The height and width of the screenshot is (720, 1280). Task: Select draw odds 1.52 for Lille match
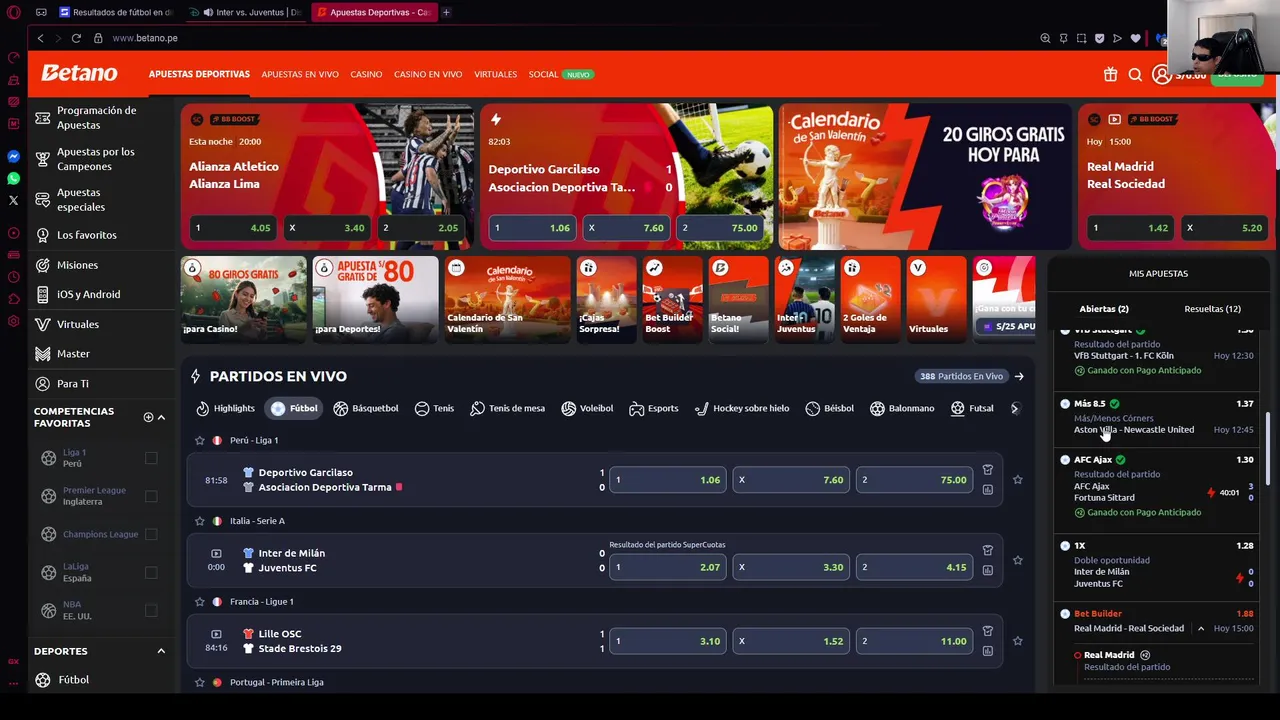791,641
